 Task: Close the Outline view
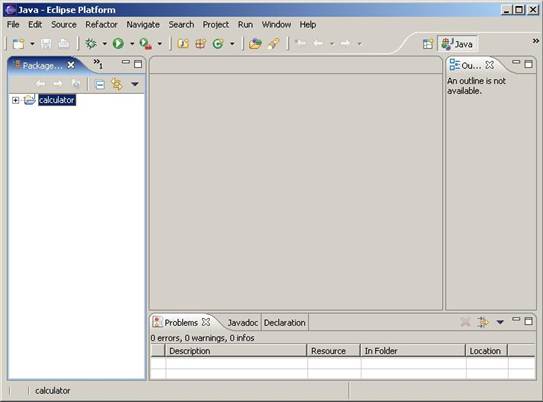tap(490, 65)
